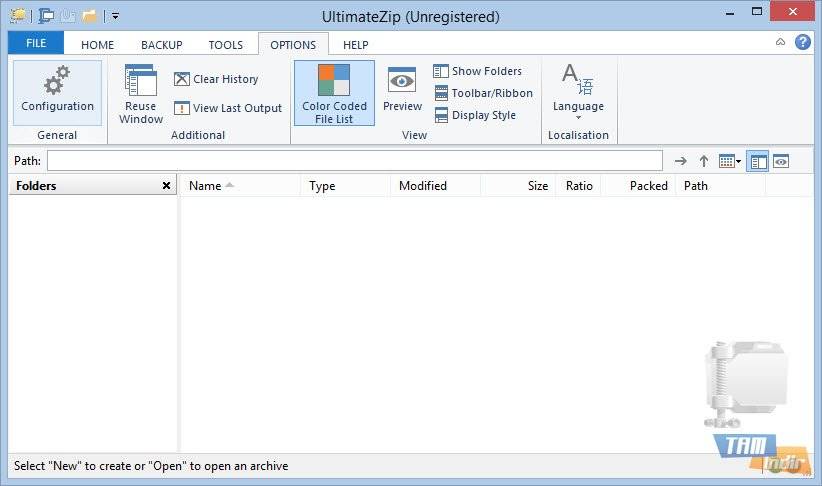Image resolution: width=822 pixels, height=486 pixels.
Task: Open Preview from the View group
Action: (x=402, y=91)
